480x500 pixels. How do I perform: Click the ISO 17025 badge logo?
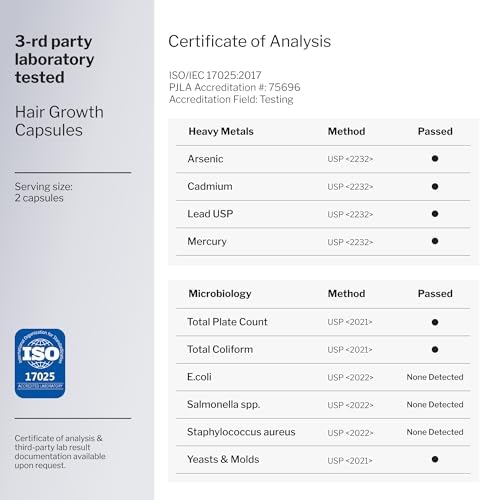(40, 363)
